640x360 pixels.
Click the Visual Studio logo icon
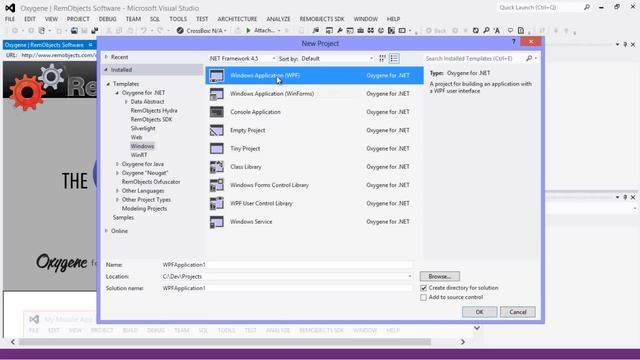[x=10, y=8]
